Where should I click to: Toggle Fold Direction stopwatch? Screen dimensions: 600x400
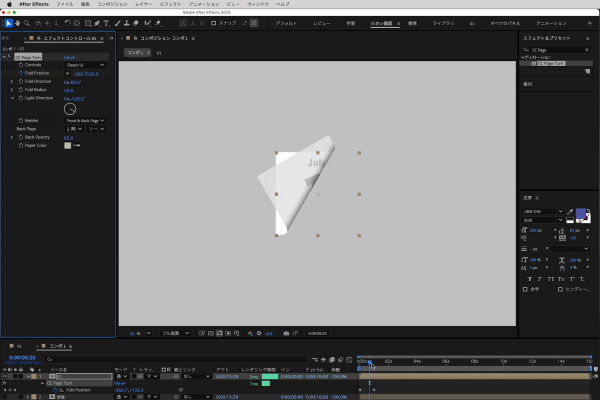pos(21,82)
